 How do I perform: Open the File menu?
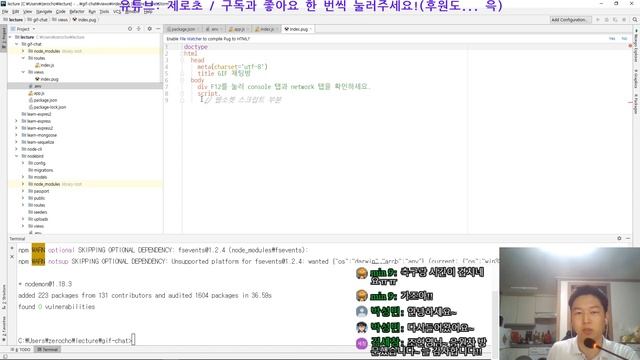tap(5, 12)
